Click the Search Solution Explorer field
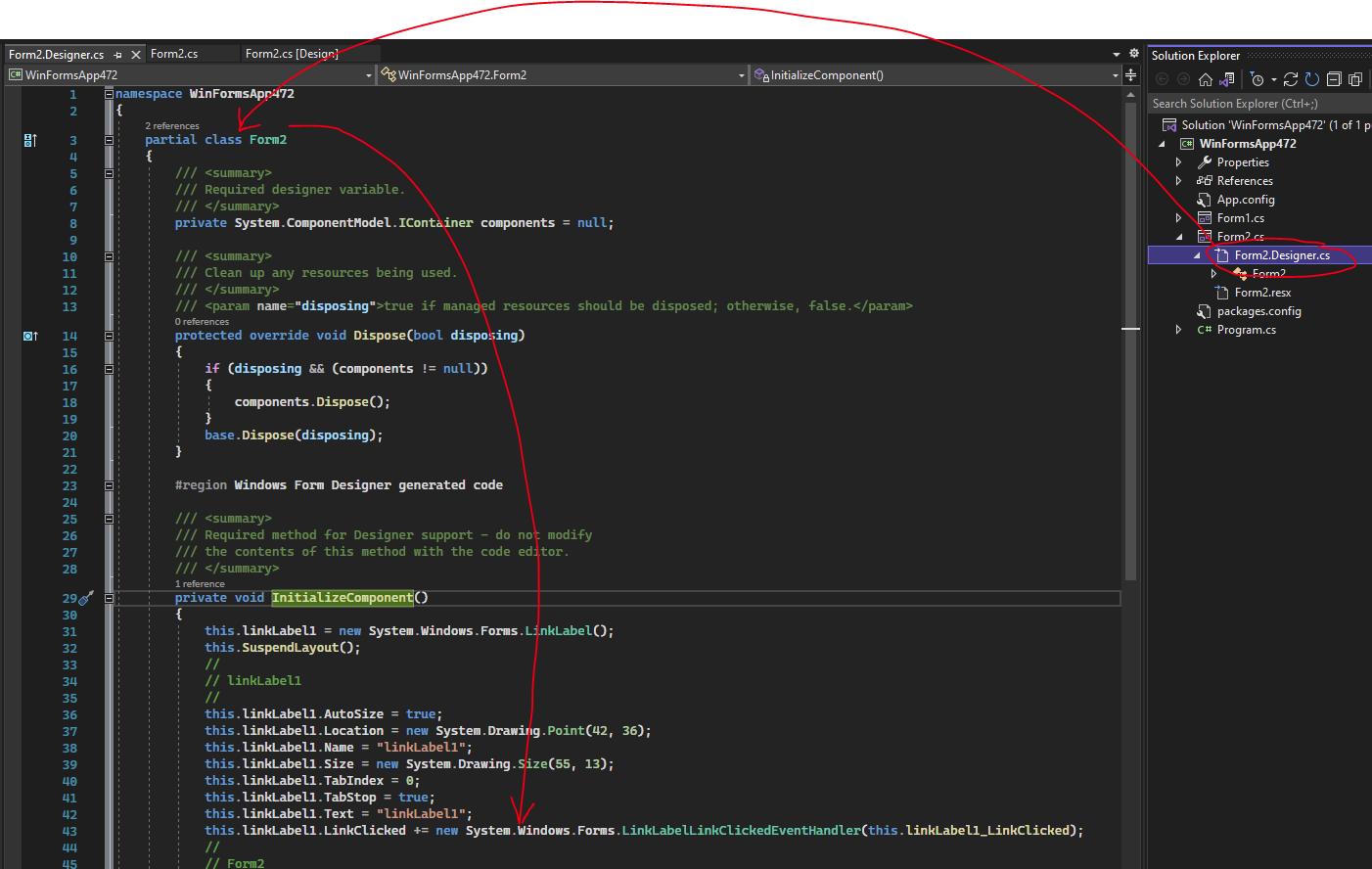 coord(1259,104)
